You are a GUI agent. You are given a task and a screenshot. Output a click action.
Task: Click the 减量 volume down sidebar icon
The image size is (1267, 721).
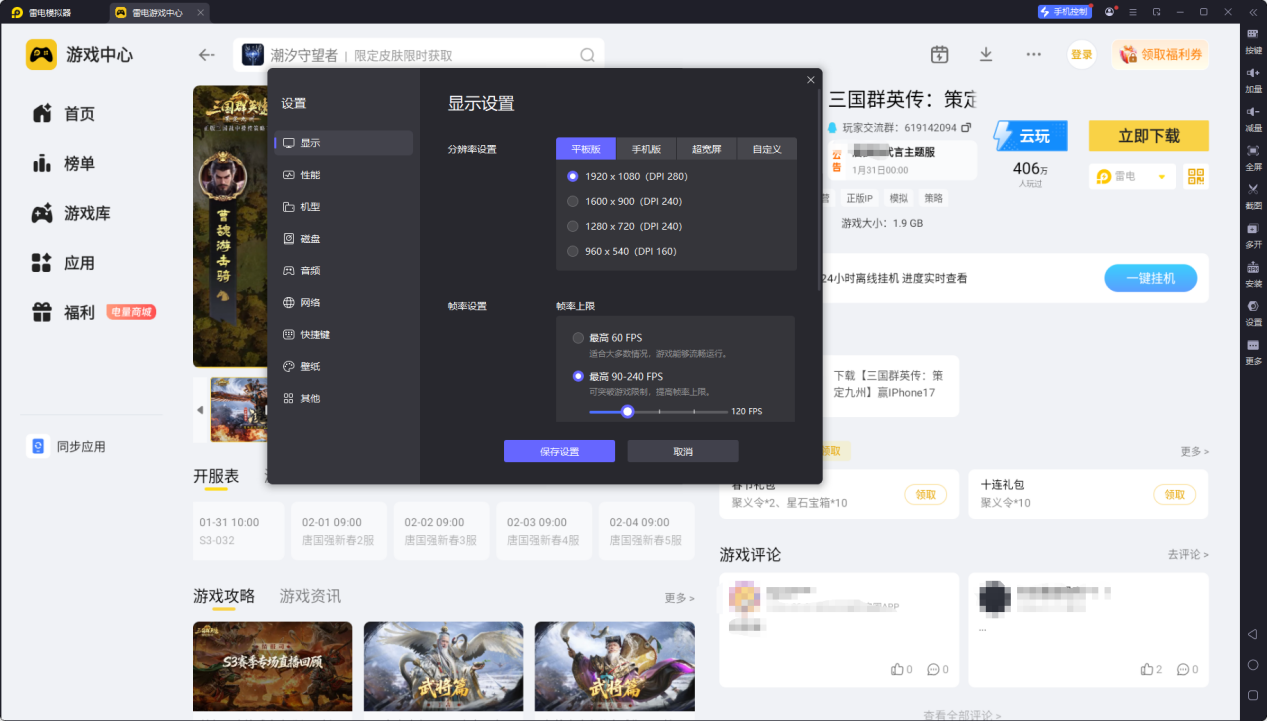[1253, 118]
